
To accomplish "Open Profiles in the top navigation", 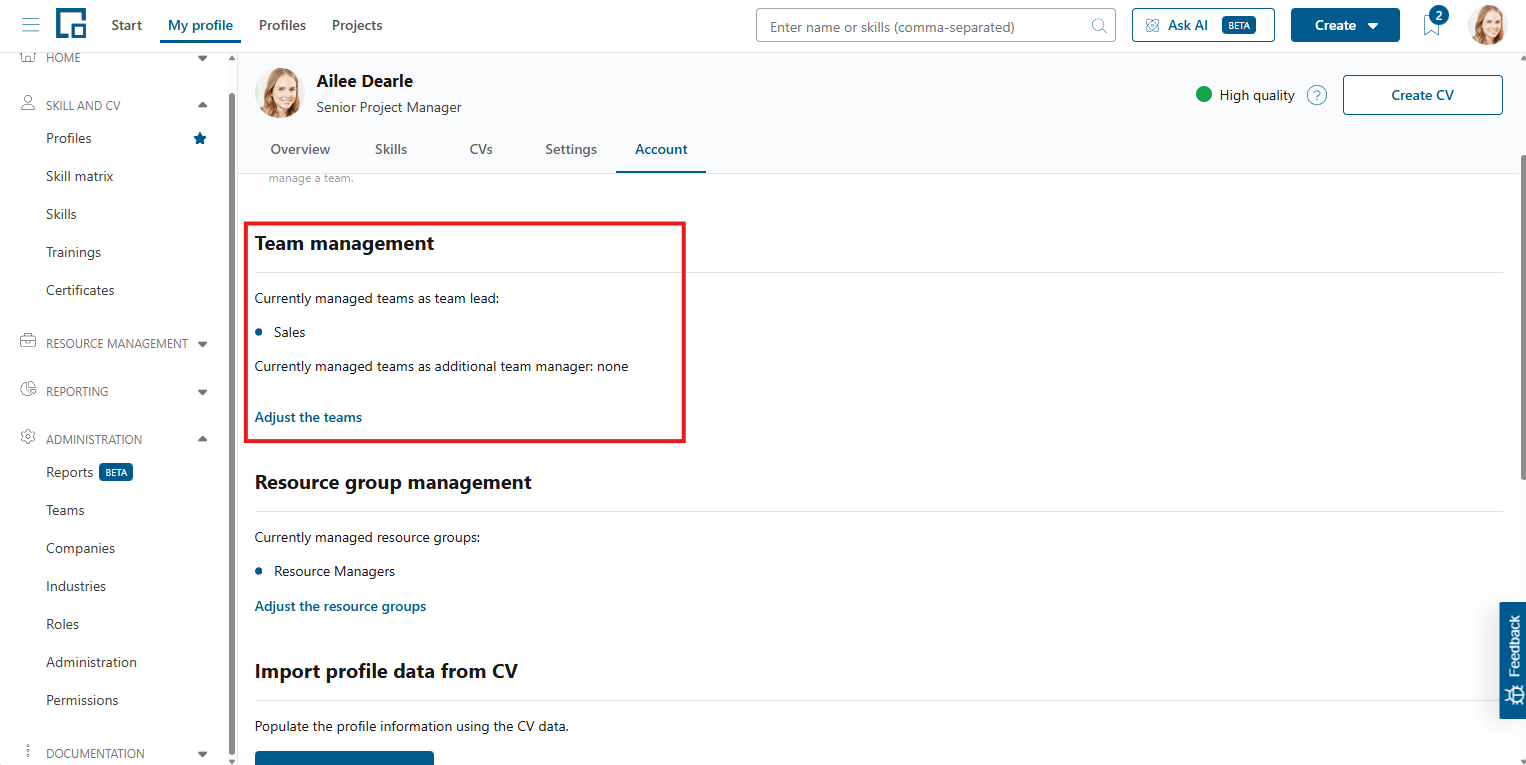I will pos(282,25).
